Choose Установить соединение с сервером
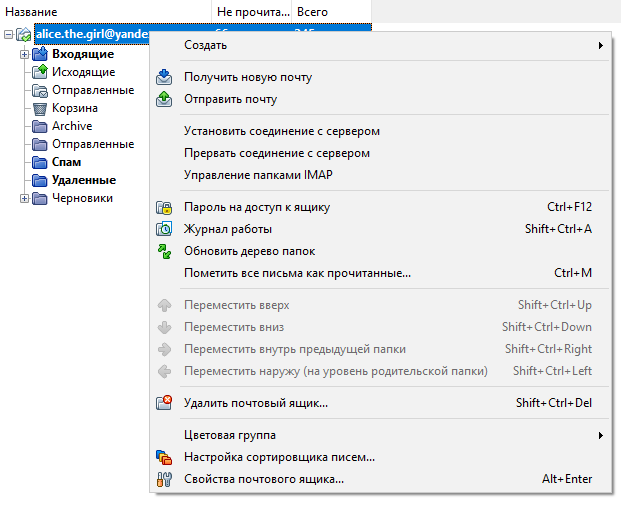The image size is (621, 513). (x=282, y=131)
